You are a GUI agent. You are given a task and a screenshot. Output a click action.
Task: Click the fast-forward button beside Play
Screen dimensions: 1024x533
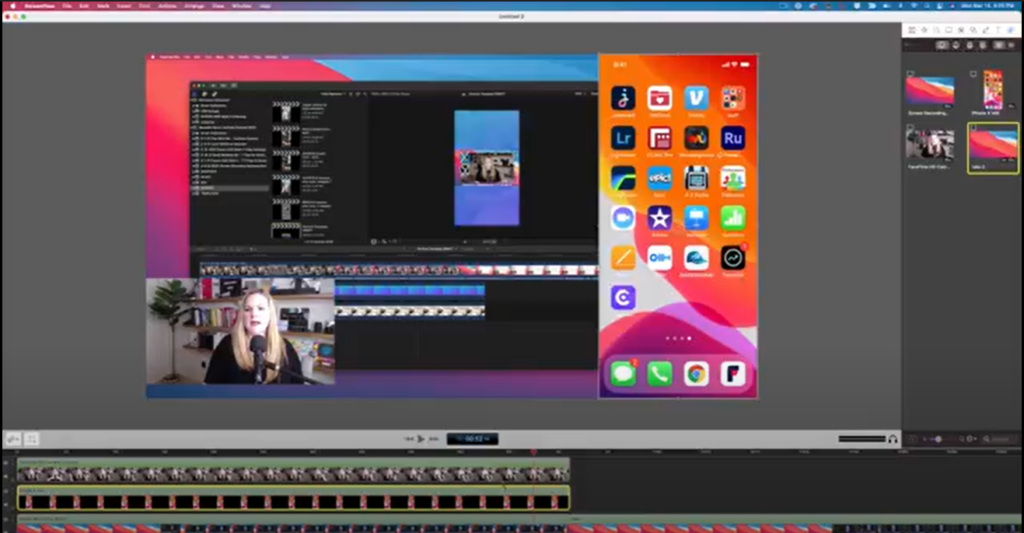tap(434, 439)
